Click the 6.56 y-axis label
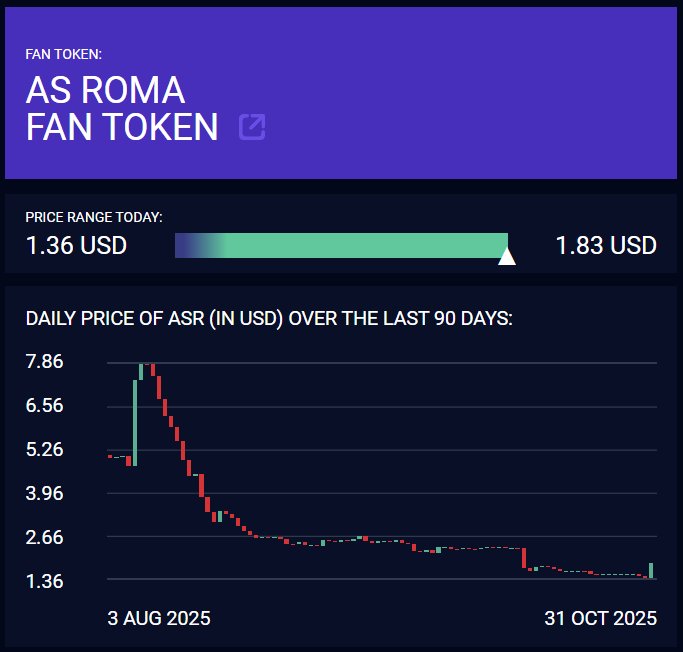This screenshot has width=683, height=652. [x=44, y=406]
